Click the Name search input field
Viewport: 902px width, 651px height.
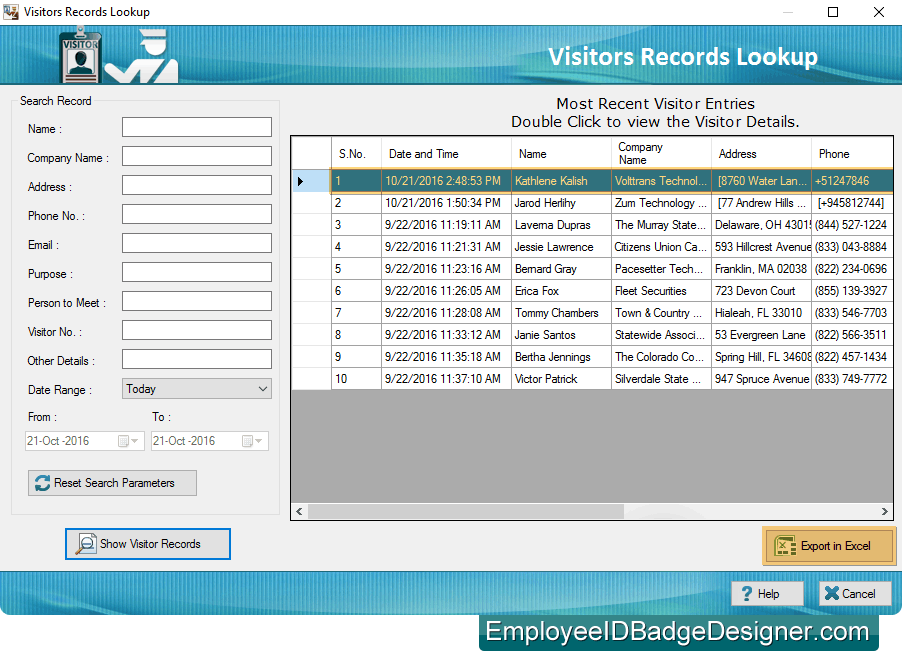pyautogui.click(x=196, y=127)
